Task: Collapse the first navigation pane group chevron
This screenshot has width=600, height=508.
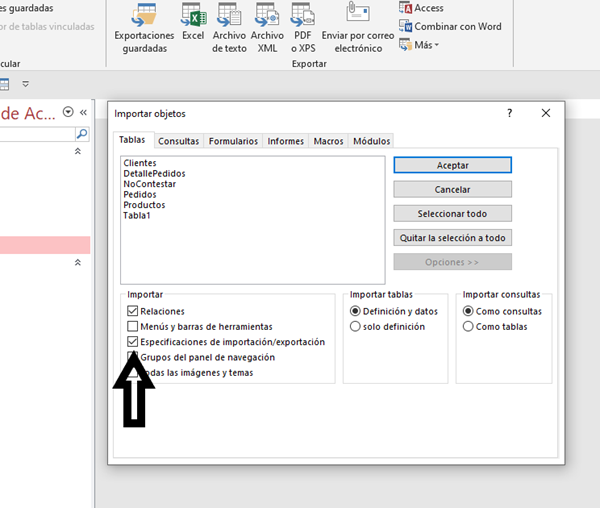Action: click(78, 151)
